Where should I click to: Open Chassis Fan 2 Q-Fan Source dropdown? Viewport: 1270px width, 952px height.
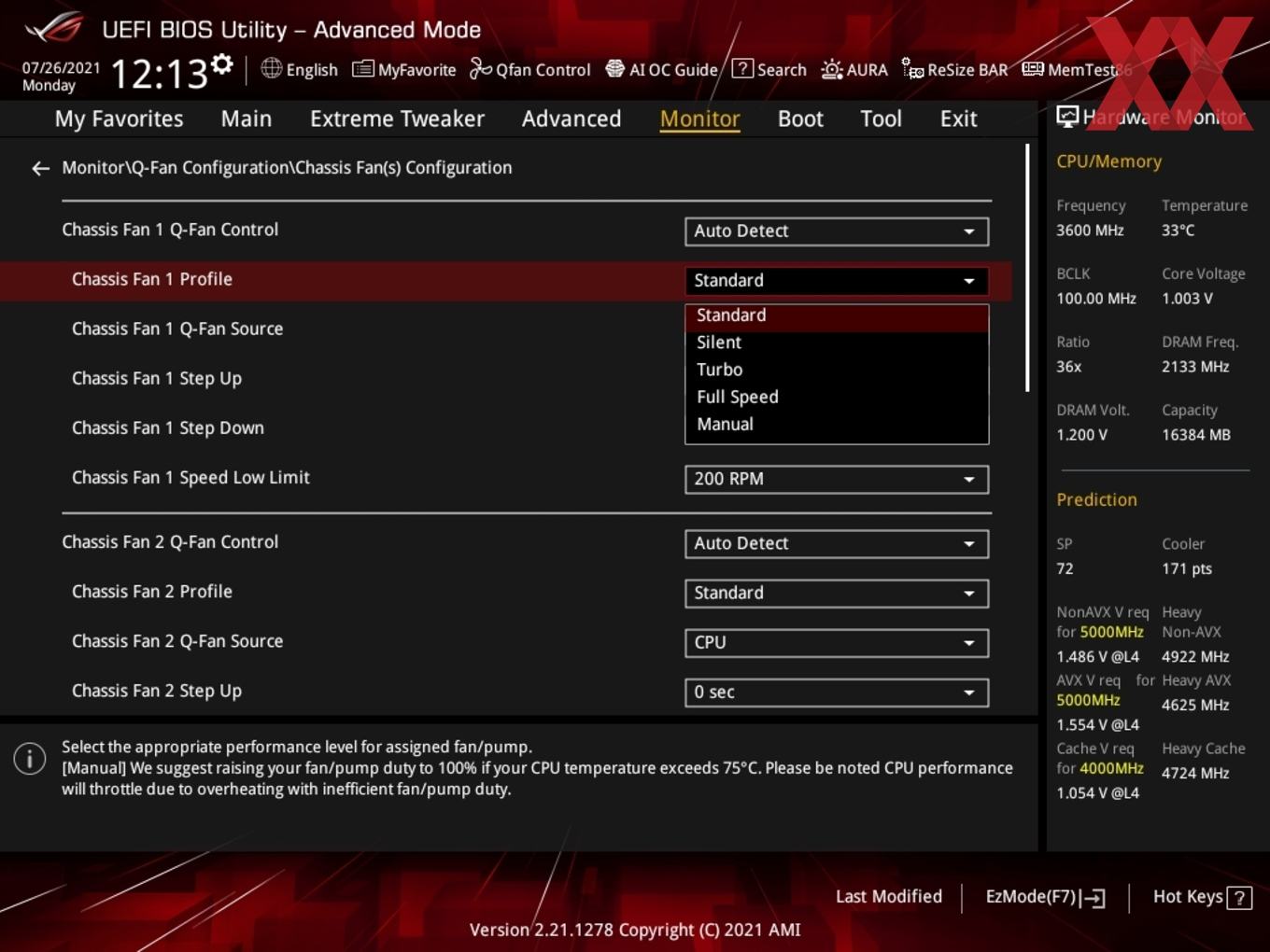point(837,642)
